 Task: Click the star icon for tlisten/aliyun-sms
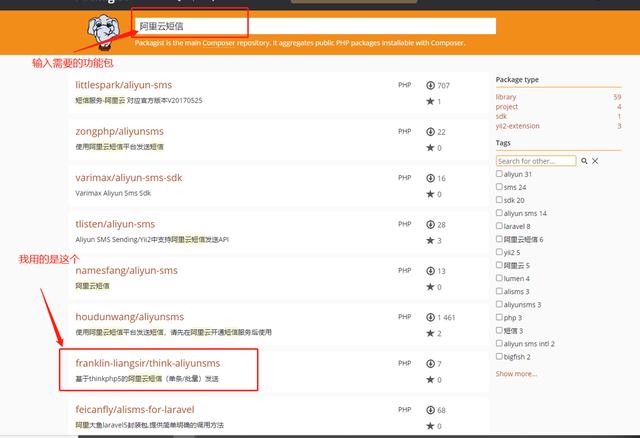point(430,240)
